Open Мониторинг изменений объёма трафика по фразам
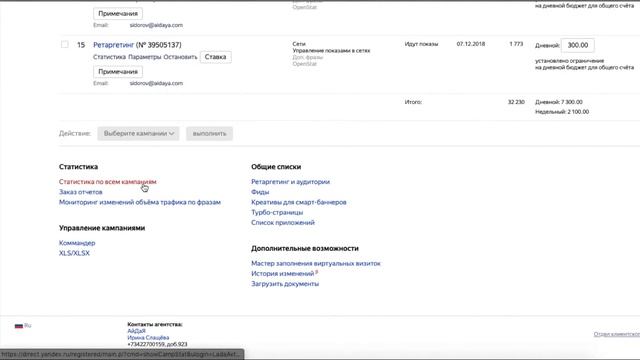640x360 pixels. [140, 202]
